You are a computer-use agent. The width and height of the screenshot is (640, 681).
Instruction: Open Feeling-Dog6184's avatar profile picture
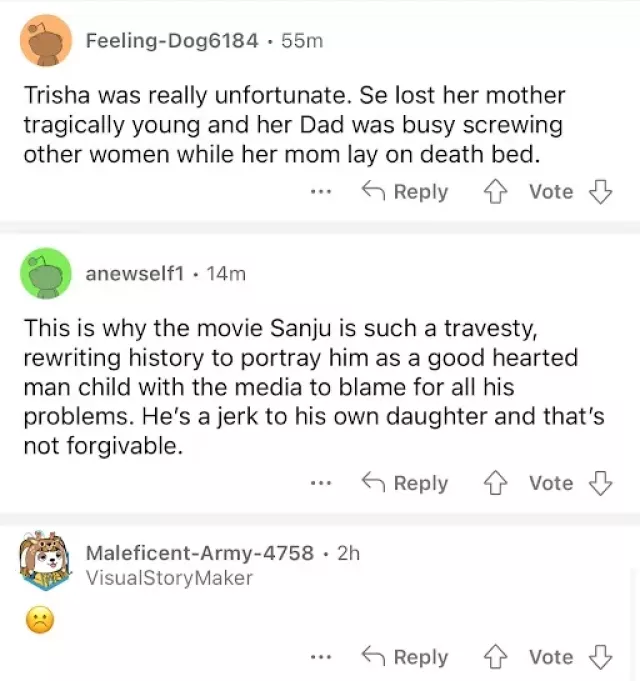point(46,41)
